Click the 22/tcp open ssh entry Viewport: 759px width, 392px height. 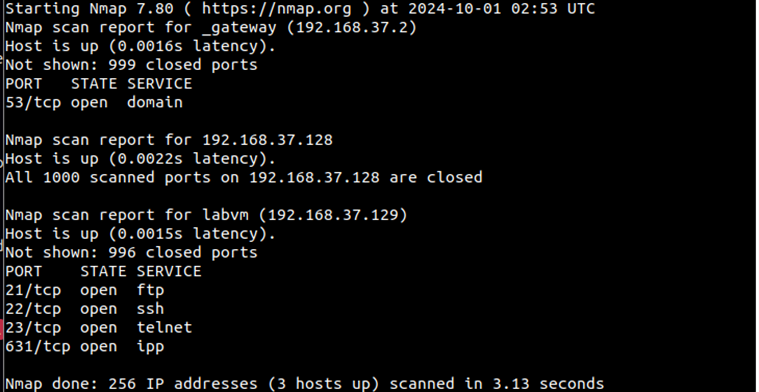85,309
